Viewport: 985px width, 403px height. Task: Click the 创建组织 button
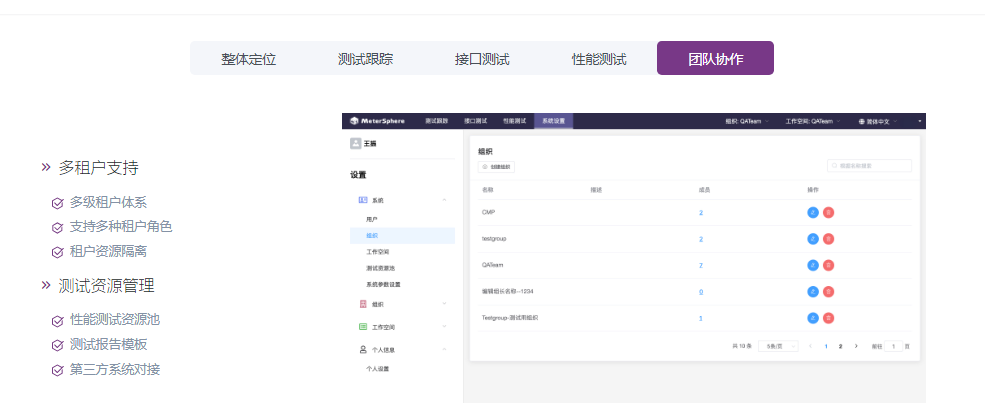[x=496, y=167]
